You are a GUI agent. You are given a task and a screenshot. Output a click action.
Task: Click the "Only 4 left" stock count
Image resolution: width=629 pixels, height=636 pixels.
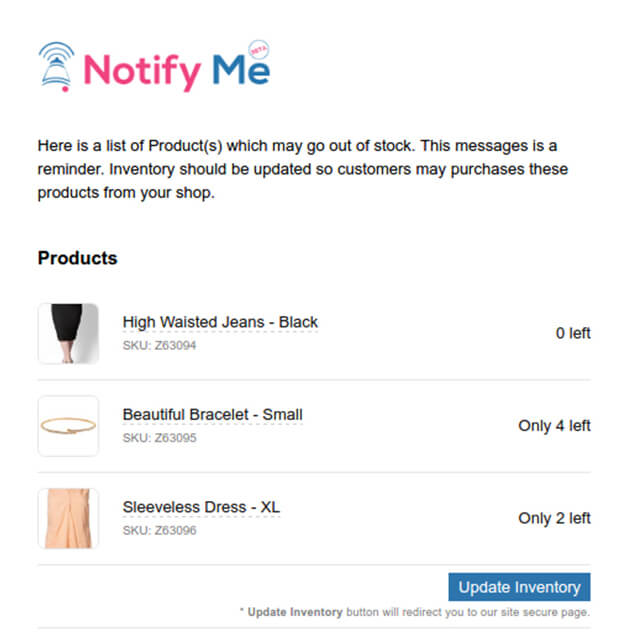[x=554, y=426]
